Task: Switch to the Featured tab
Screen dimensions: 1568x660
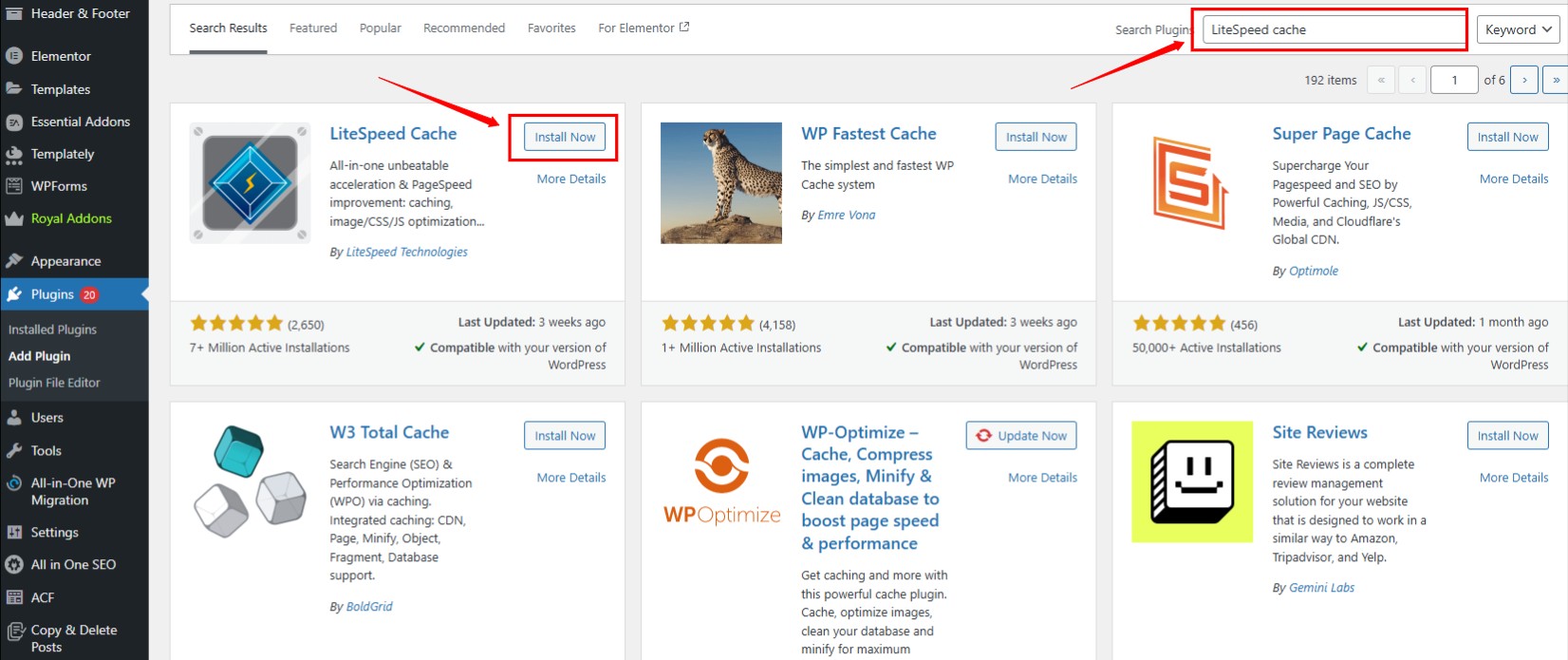Action: (x=313, y=28)
